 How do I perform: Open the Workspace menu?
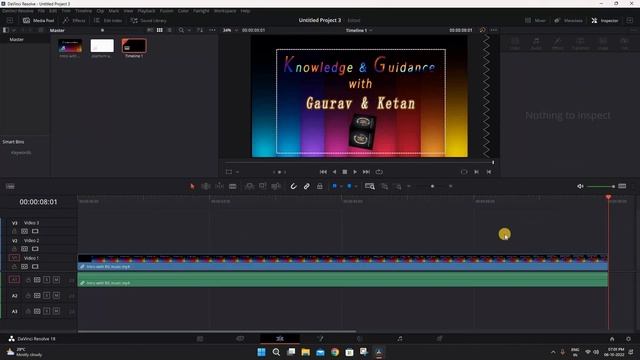point(225,11)
